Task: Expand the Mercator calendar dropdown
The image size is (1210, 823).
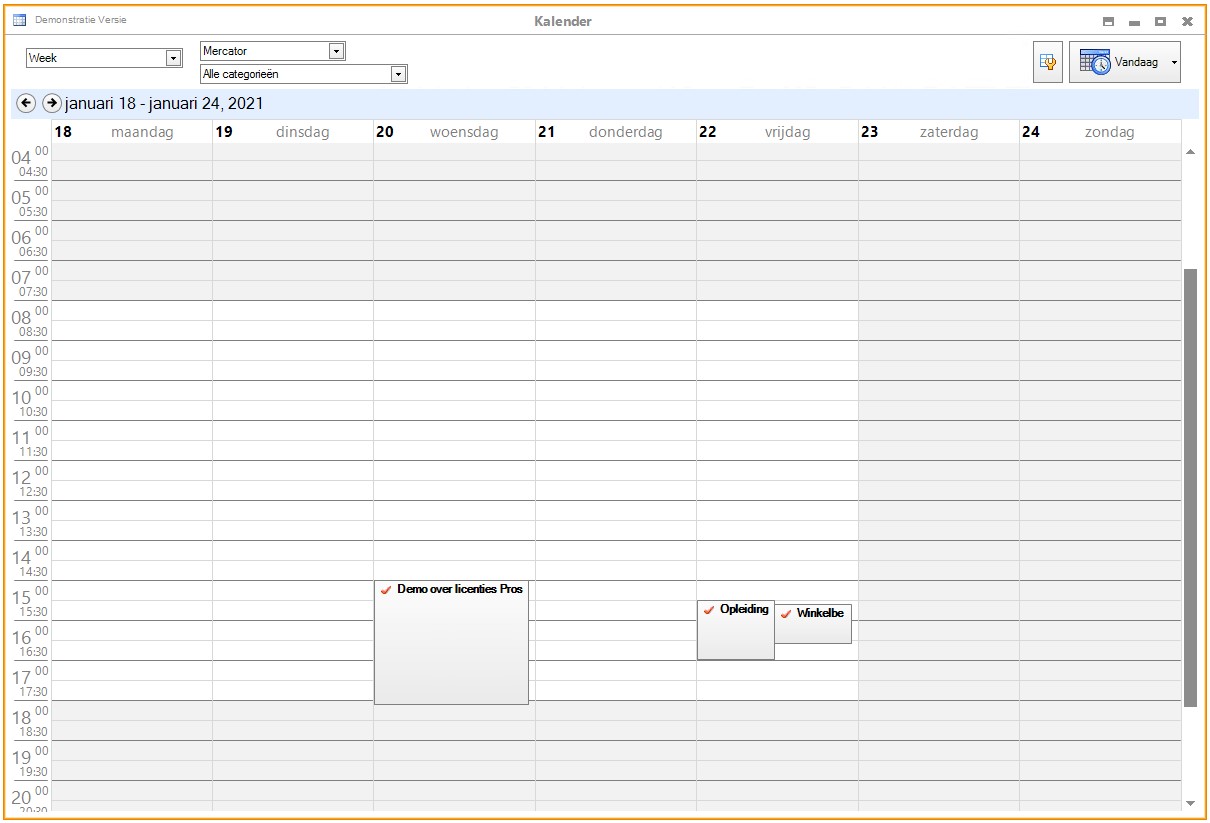Action: [x=336, y=51]
